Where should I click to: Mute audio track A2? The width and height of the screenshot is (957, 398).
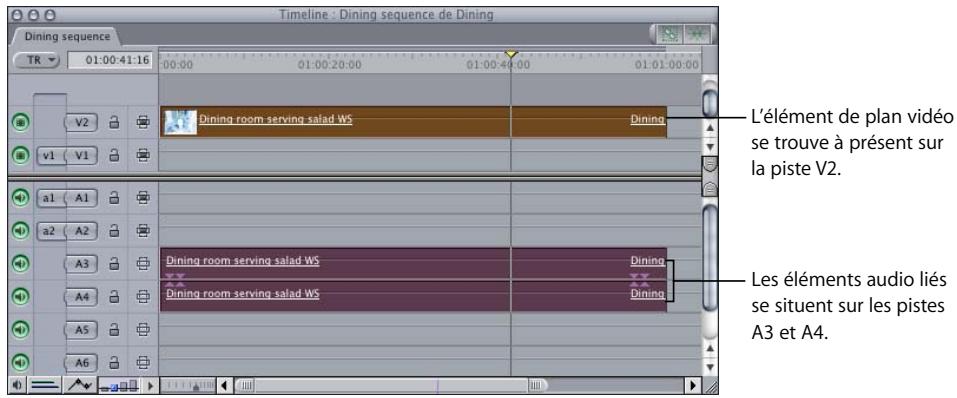20,230
